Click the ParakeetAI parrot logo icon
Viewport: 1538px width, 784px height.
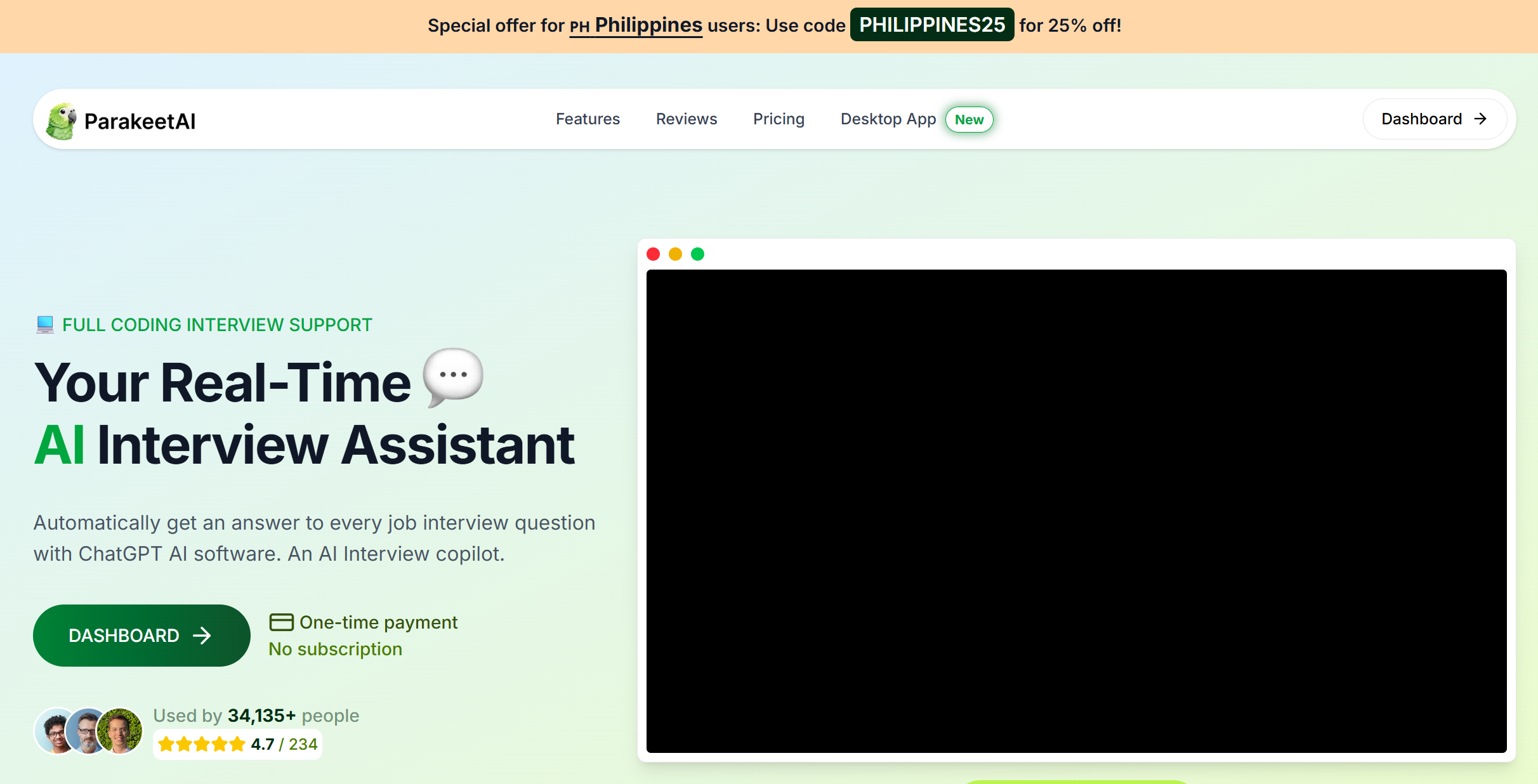pyautogui.click(x=62, y=121)
